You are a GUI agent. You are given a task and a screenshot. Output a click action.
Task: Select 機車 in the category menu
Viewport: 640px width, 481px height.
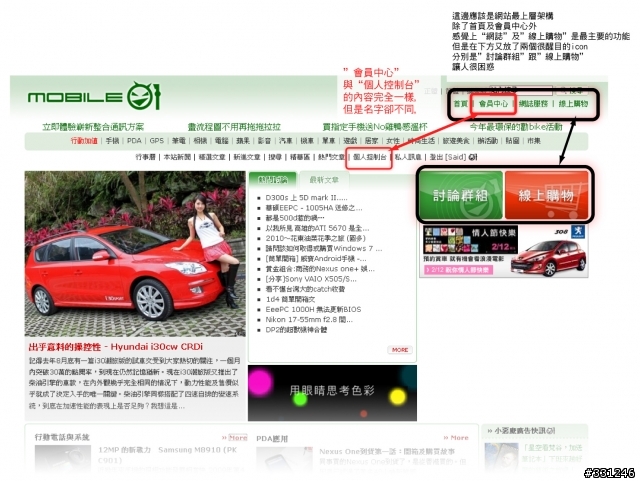point(307,141)
